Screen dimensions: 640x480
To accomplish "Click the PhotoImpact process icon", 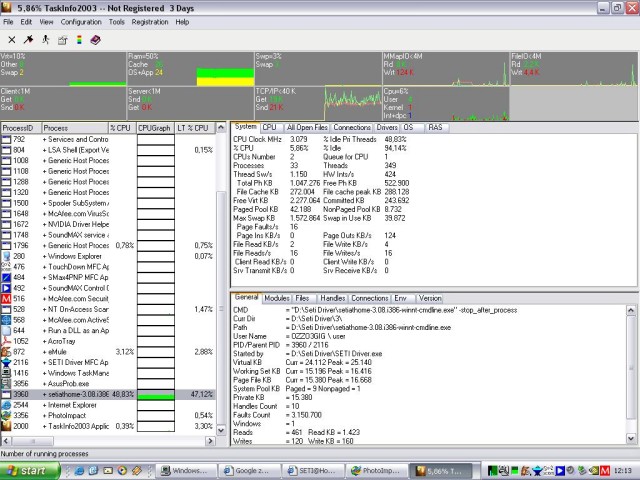I will (6, 416).
